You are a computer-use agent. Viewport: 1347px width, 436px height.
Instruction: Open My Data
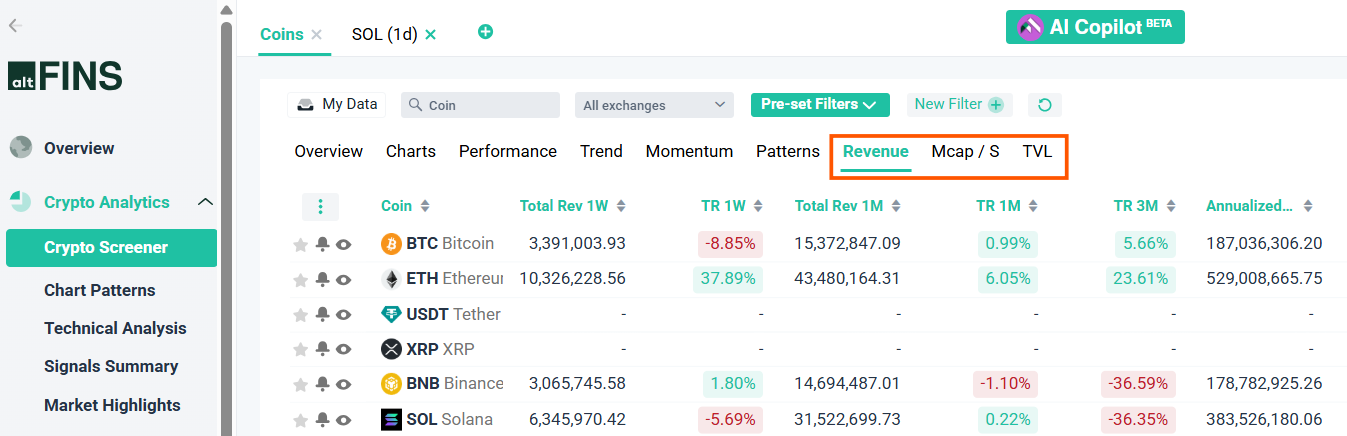click(x=337, y=104)
